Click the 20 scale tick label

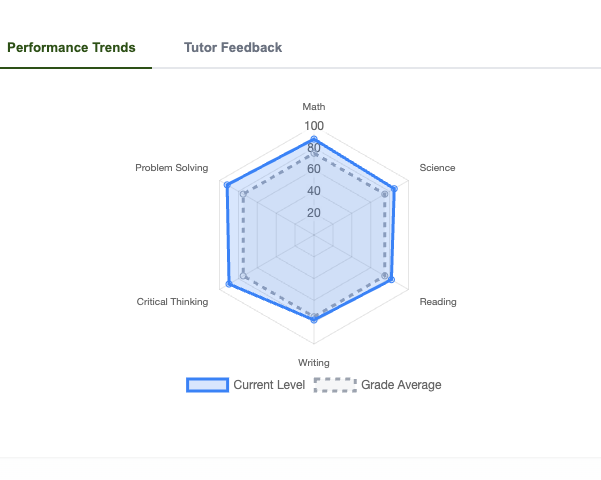pos(314,212)
